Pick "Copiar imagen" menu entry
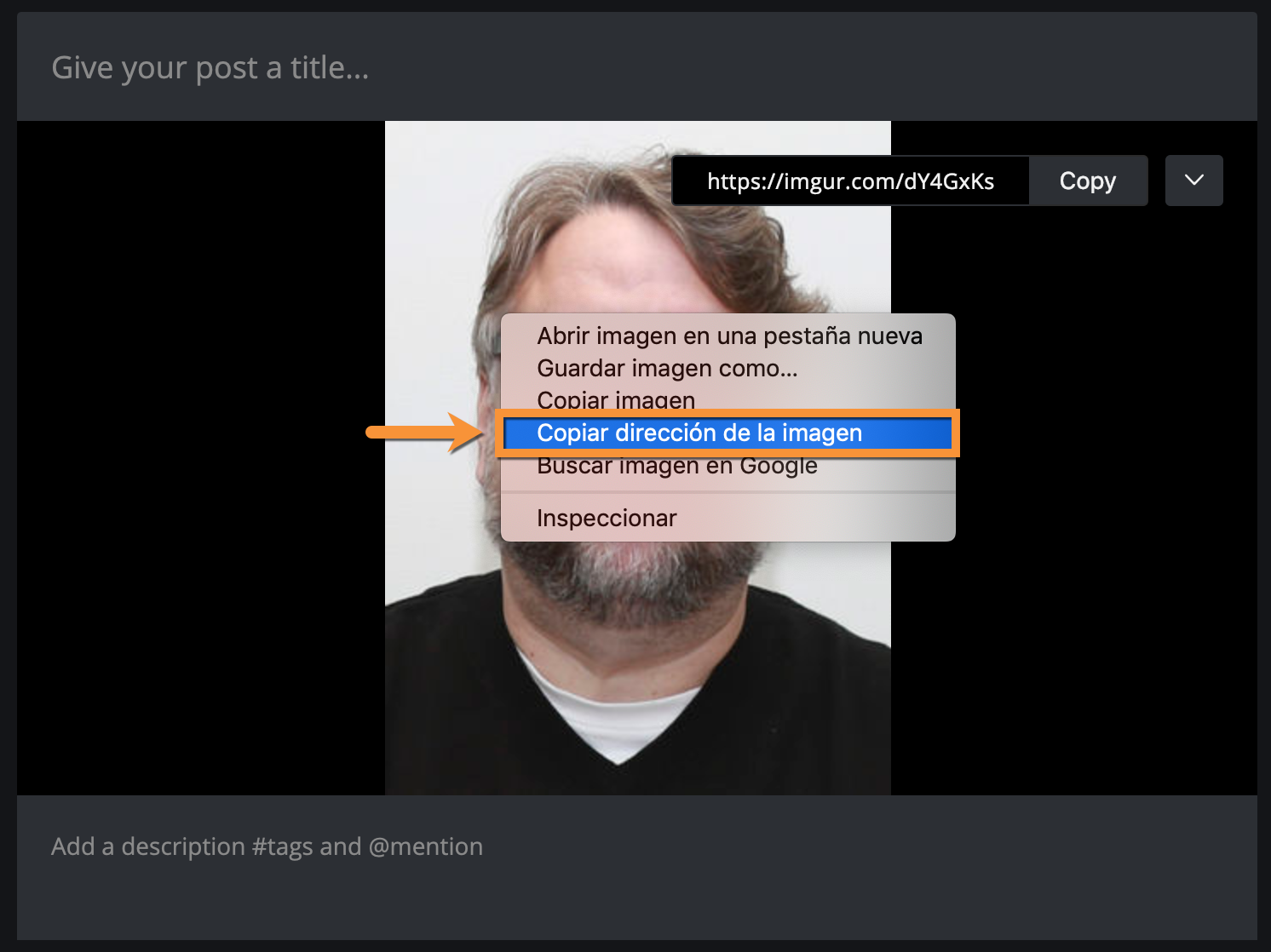The height and width of the screenshot is (952, 1271). coord(615,399)
